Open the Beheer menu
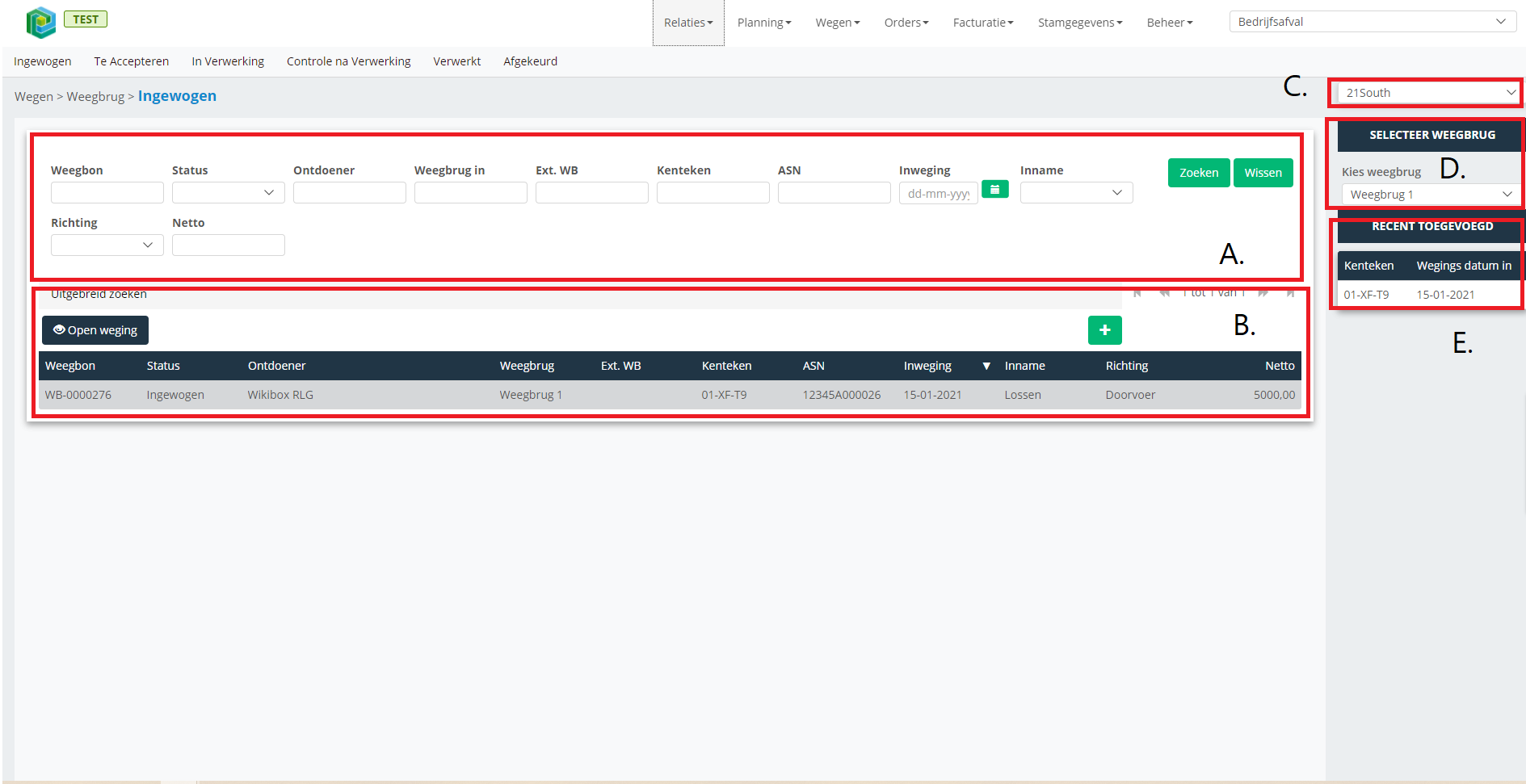Viewport: 1526px width, 784px height. (1170, 23)
